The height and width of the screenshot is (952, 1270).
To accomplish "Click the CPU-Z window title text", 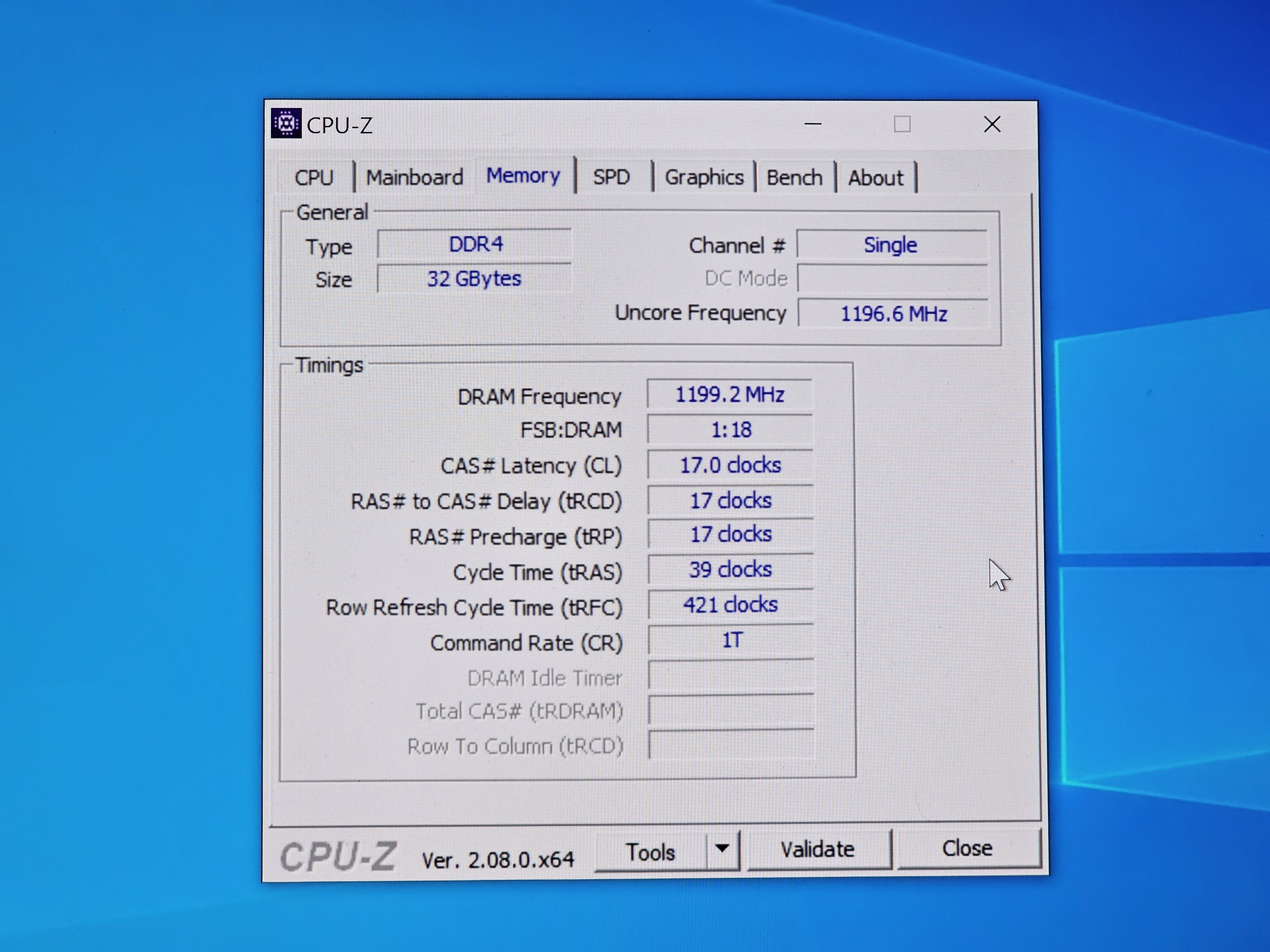I will coord(339,125).
